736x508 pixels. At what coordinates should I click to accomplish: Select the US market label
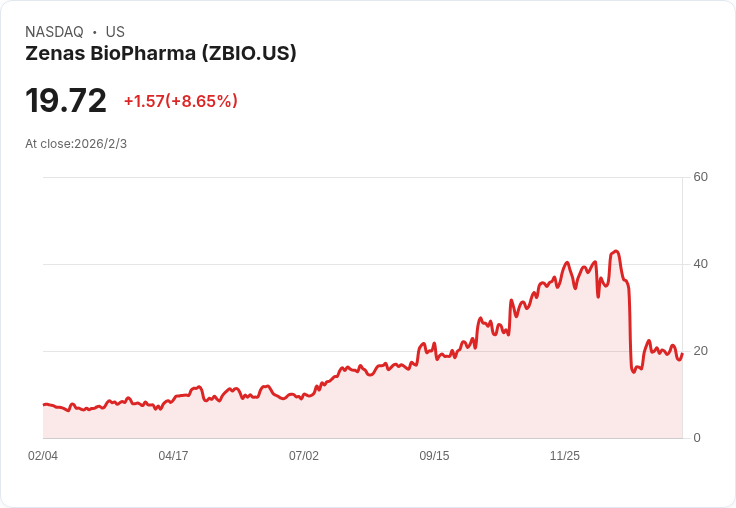pos(115,32)
